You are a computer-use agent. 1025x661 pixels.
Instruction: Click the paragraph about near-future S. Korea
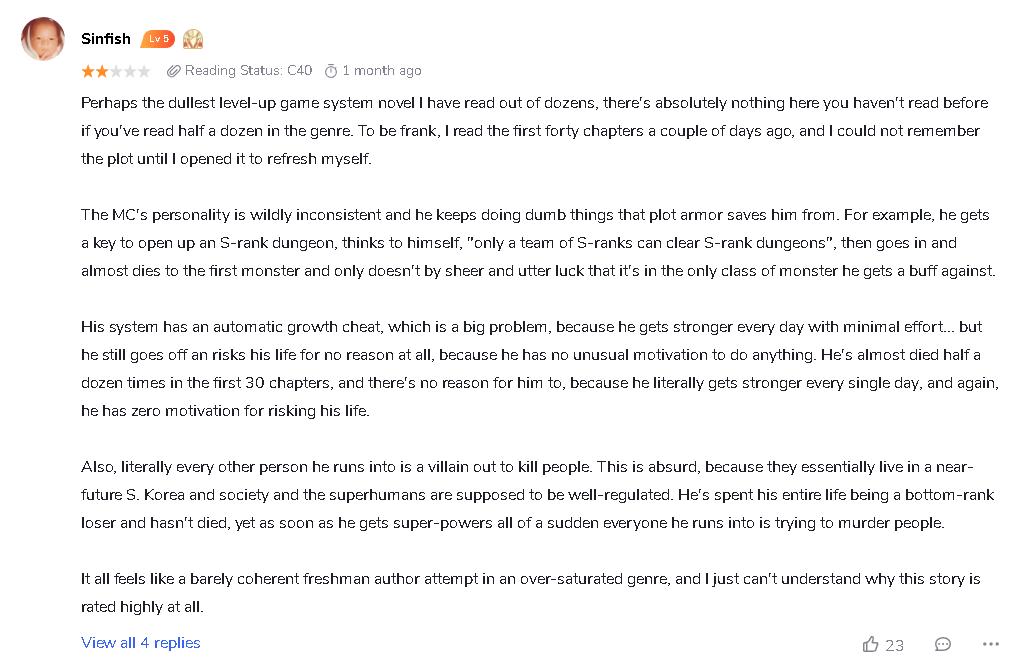(538, 495)
